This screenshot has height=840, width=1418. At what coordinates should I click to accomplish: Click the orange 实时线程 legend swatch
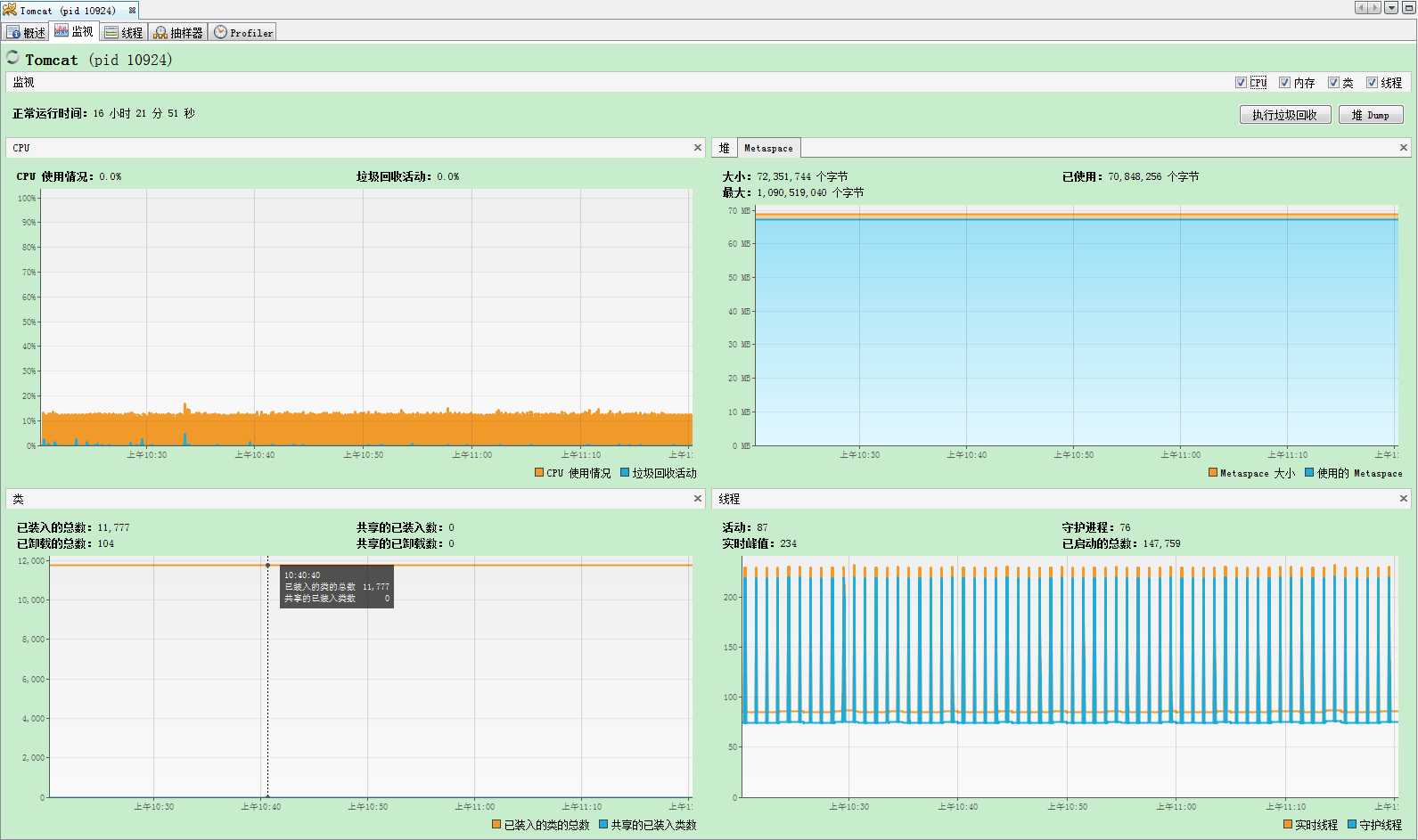(1288, 825)
